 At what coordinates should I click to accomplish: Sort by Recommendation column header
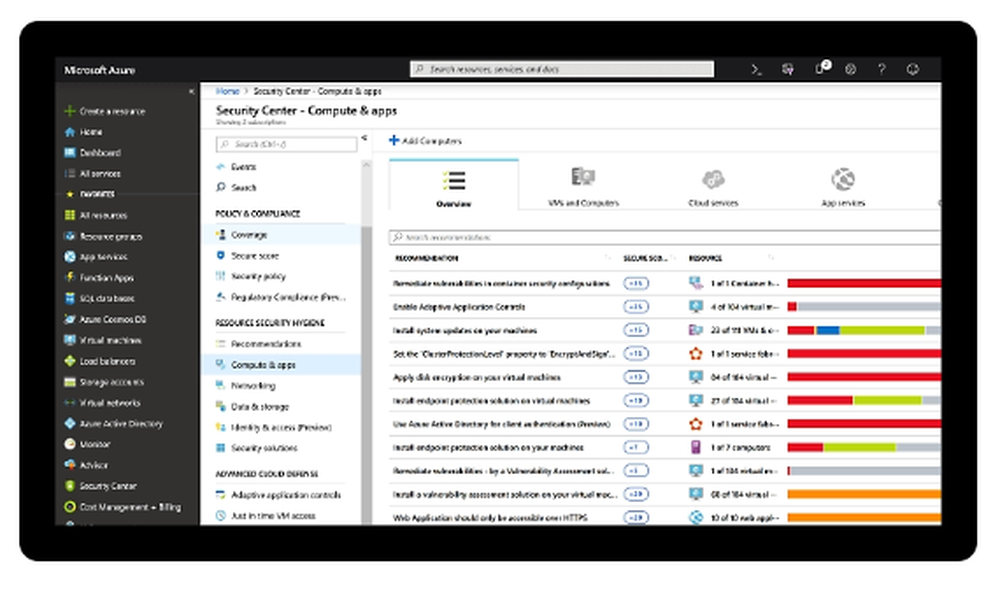tap(426, 258)
